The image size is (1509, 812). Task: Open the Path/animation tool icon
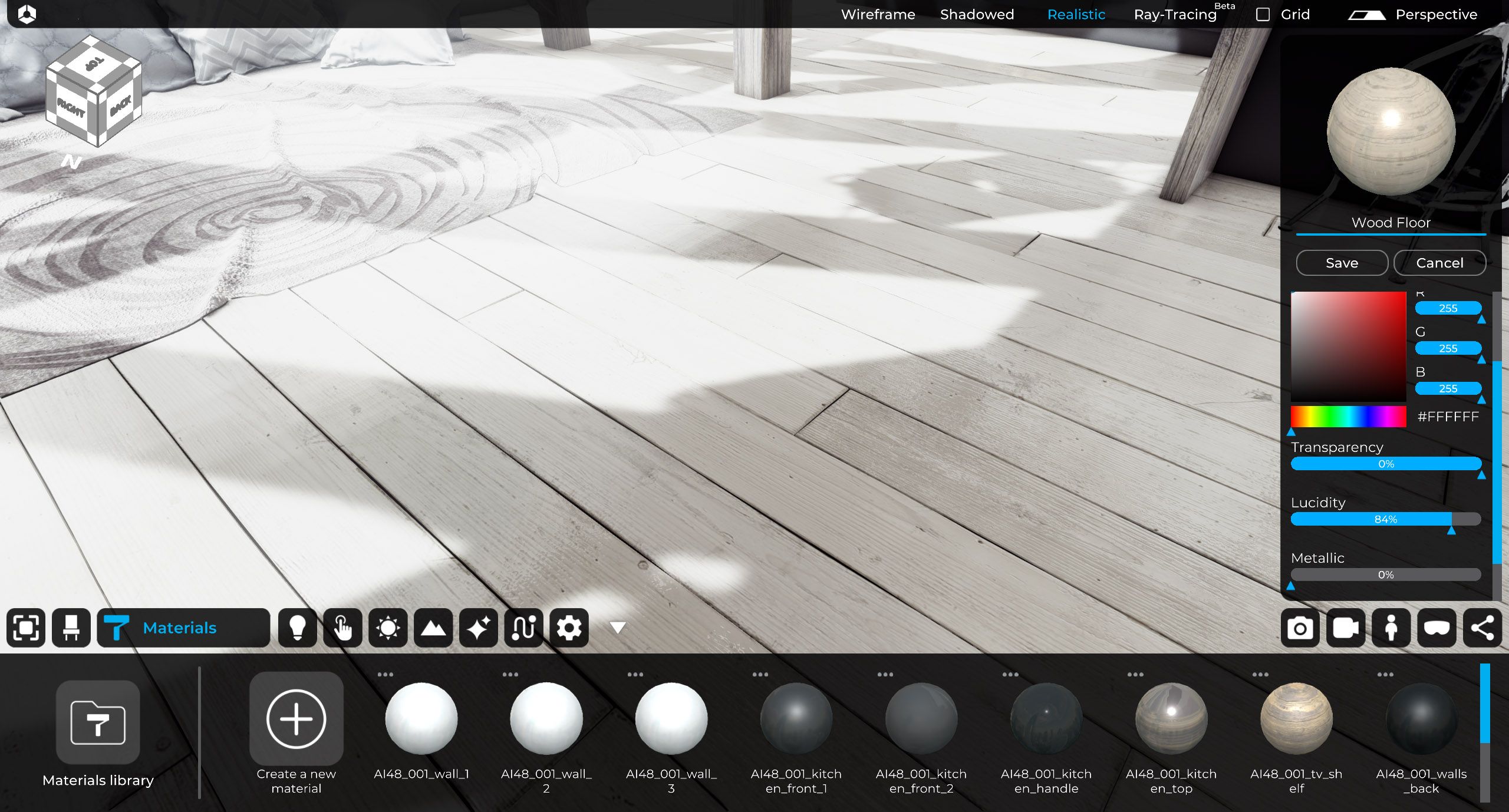click(x=523, y=628)
